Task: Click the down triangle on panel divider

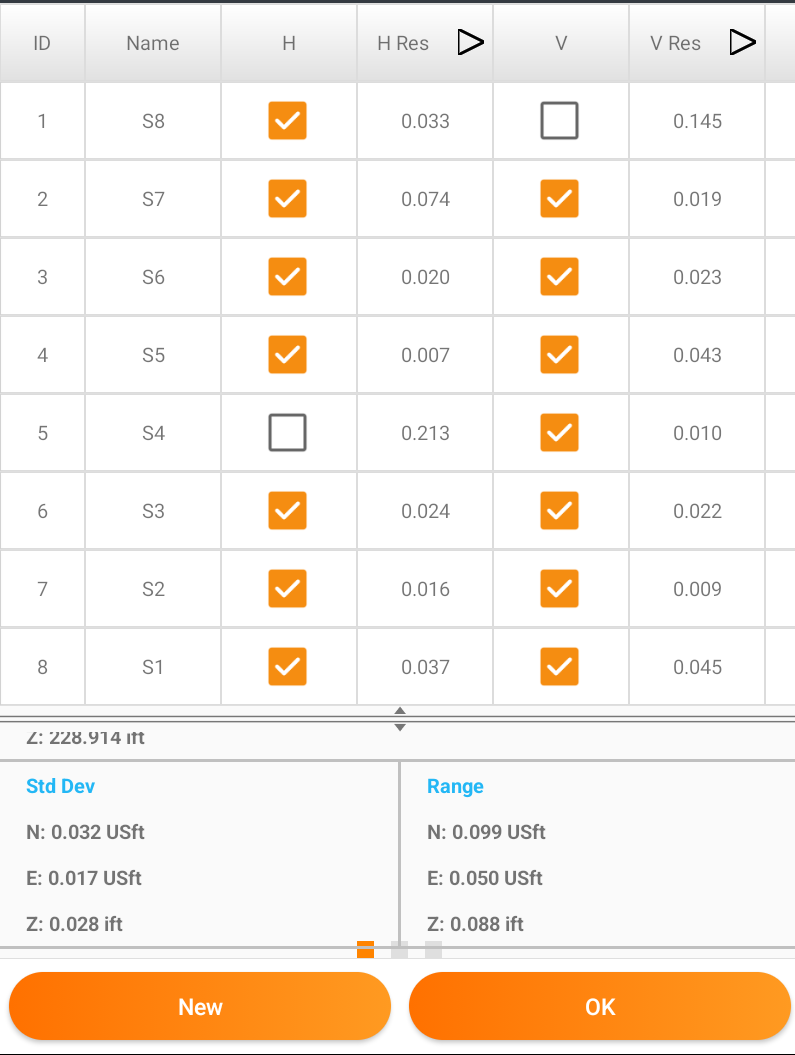Action: [400, 727]
